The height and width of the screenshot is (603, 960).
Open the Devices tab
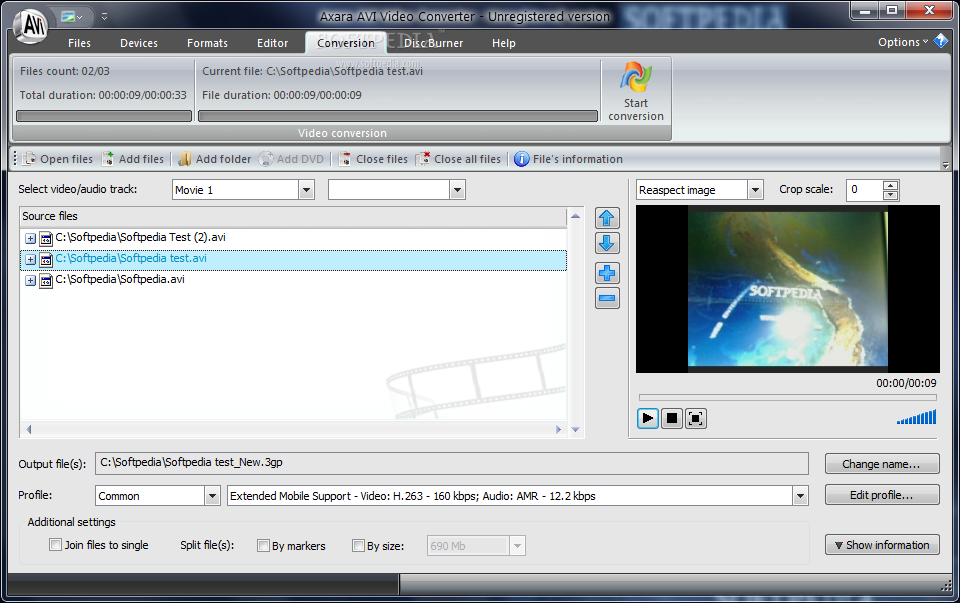point(138,43)
